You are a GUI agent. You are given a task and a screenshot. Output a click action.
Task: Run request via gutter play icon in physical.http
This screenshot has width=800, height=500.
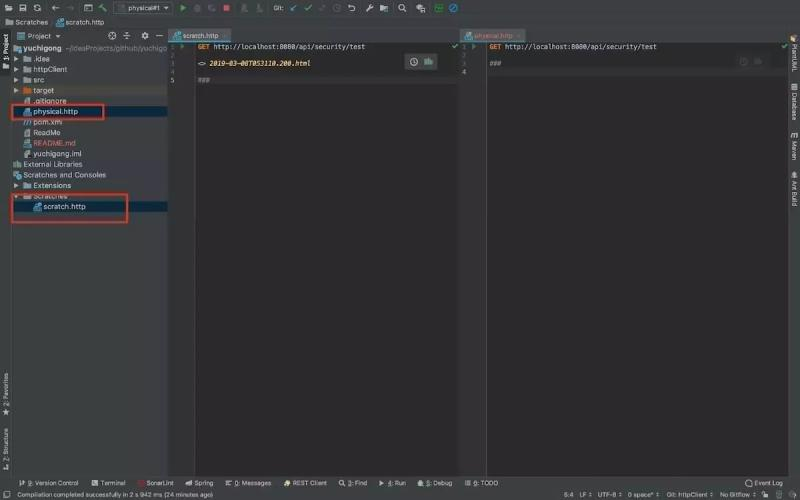pyautogui.click(x=474, y=46)
